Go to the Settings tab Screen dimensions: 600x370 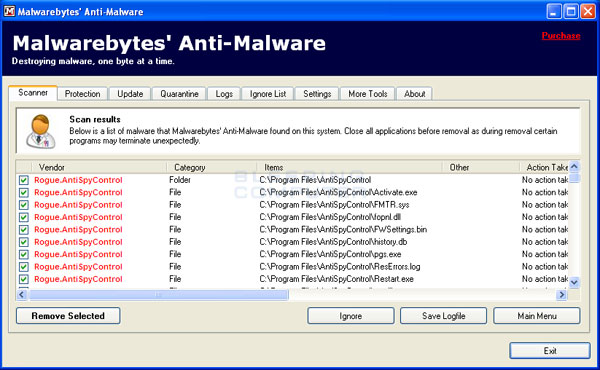click(317, 94)
